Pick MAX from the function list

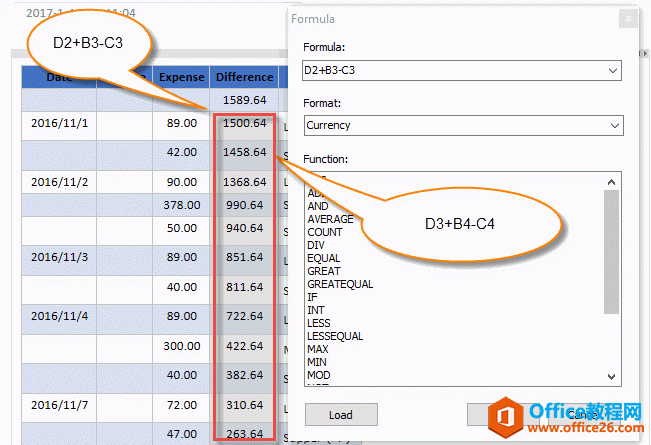tap(319, 349)
